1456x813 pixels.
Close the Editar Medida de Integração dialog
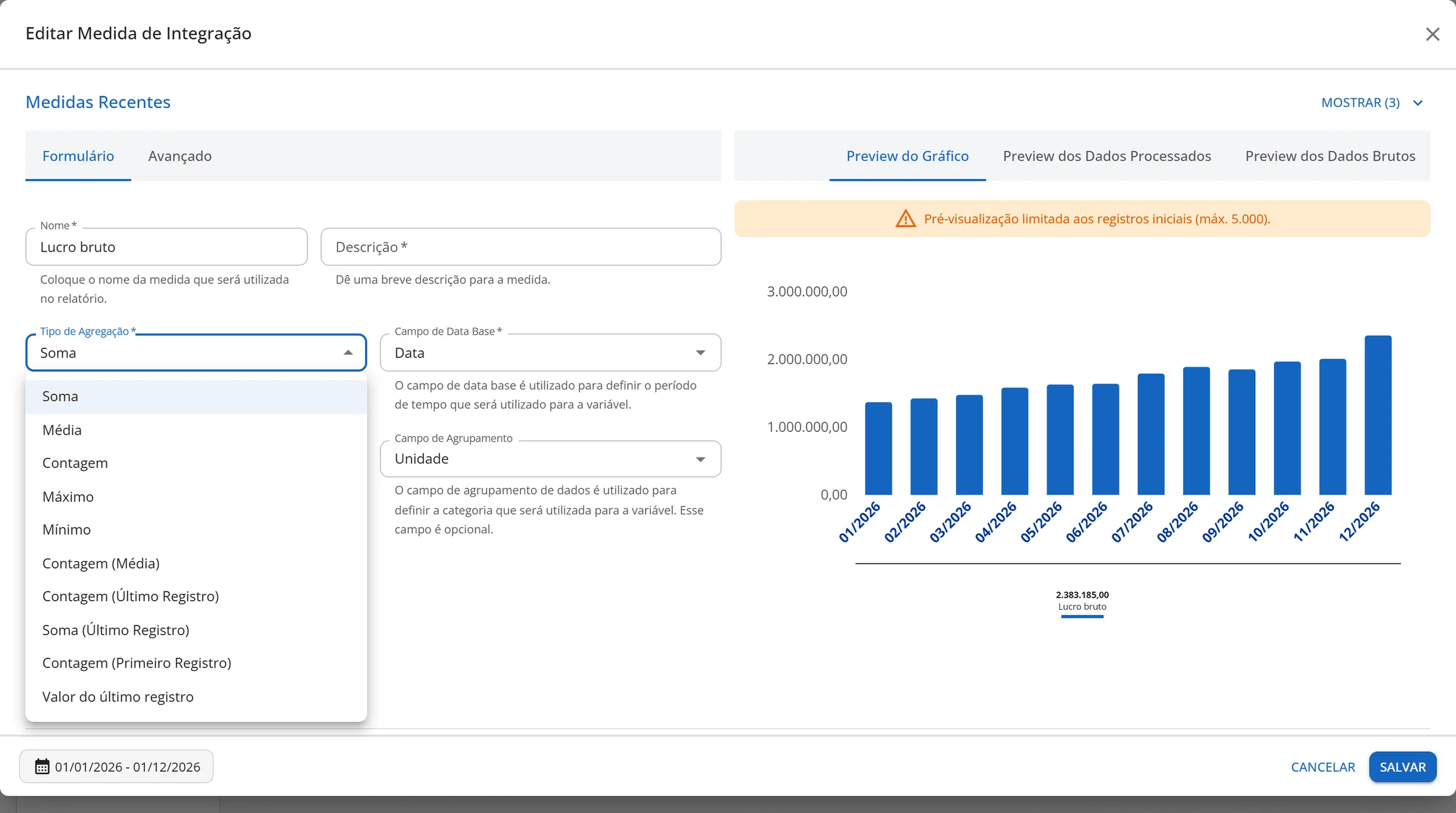pyautogui.click(x=1432, y=34)
